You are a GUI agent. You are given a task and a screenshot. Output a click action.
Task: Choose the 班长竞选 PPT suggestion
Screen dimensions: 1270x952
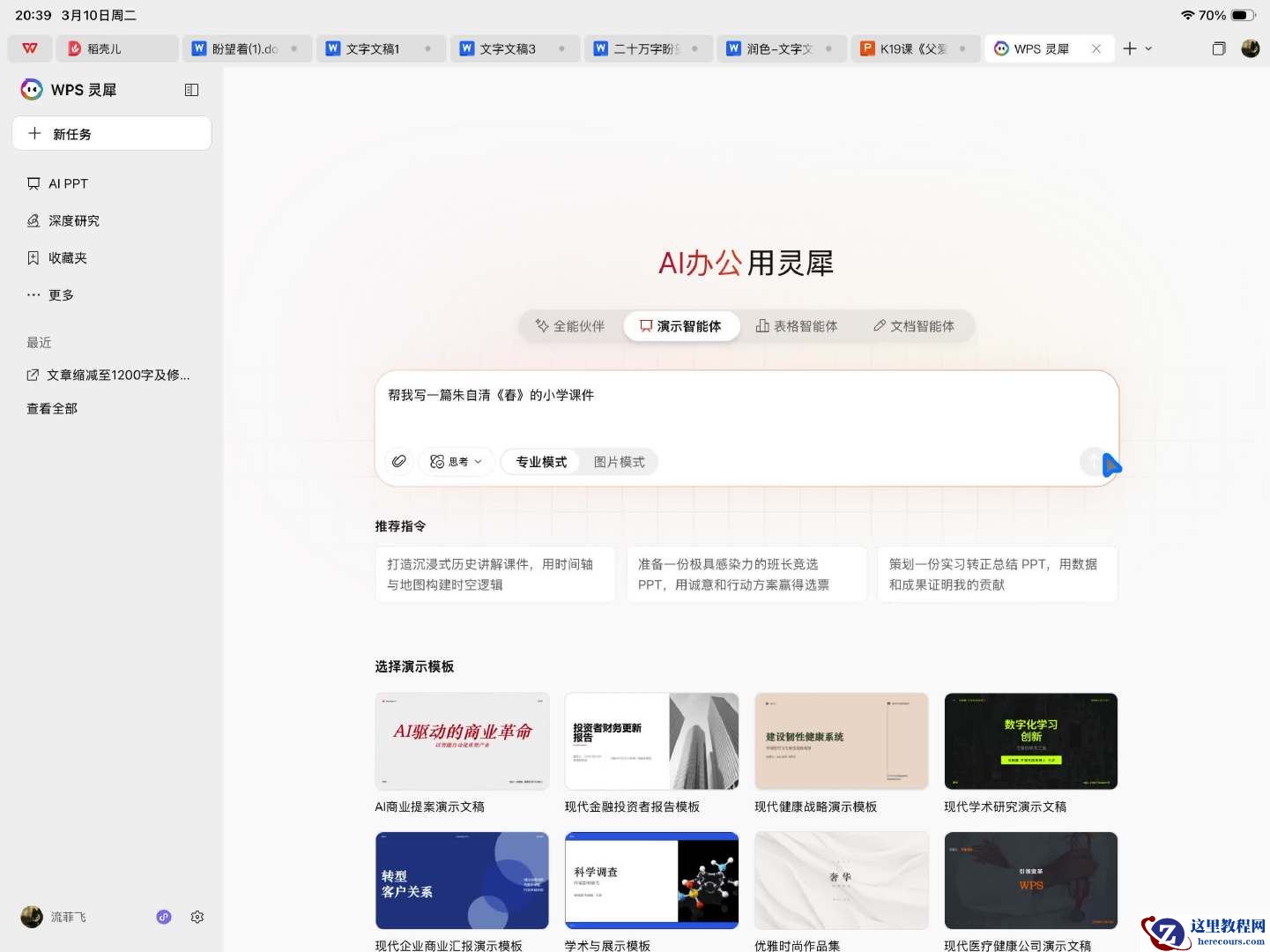pos(746,574)
